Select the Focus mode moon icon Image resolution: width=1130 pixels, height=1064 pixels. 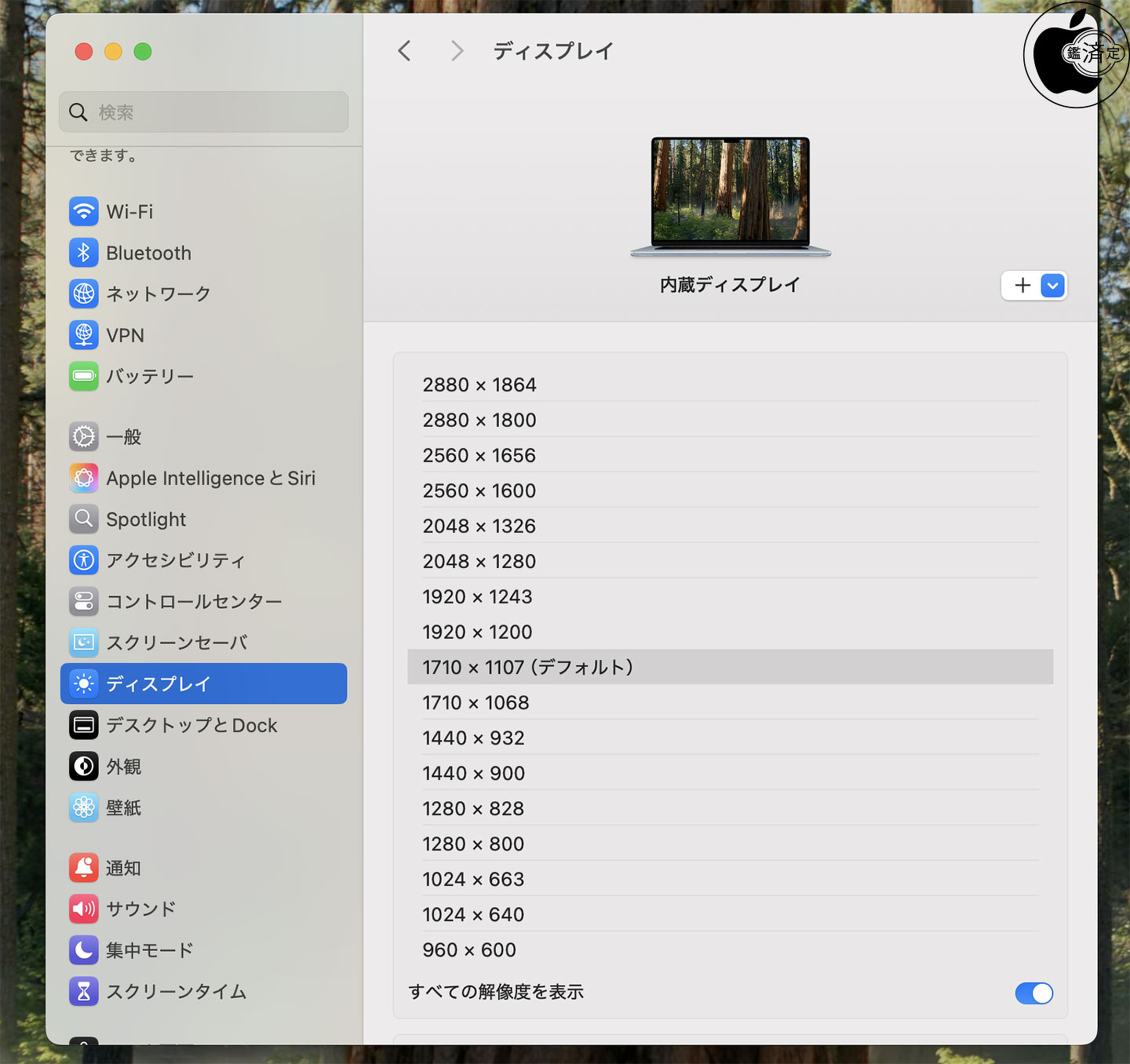(x=84, y=950)
